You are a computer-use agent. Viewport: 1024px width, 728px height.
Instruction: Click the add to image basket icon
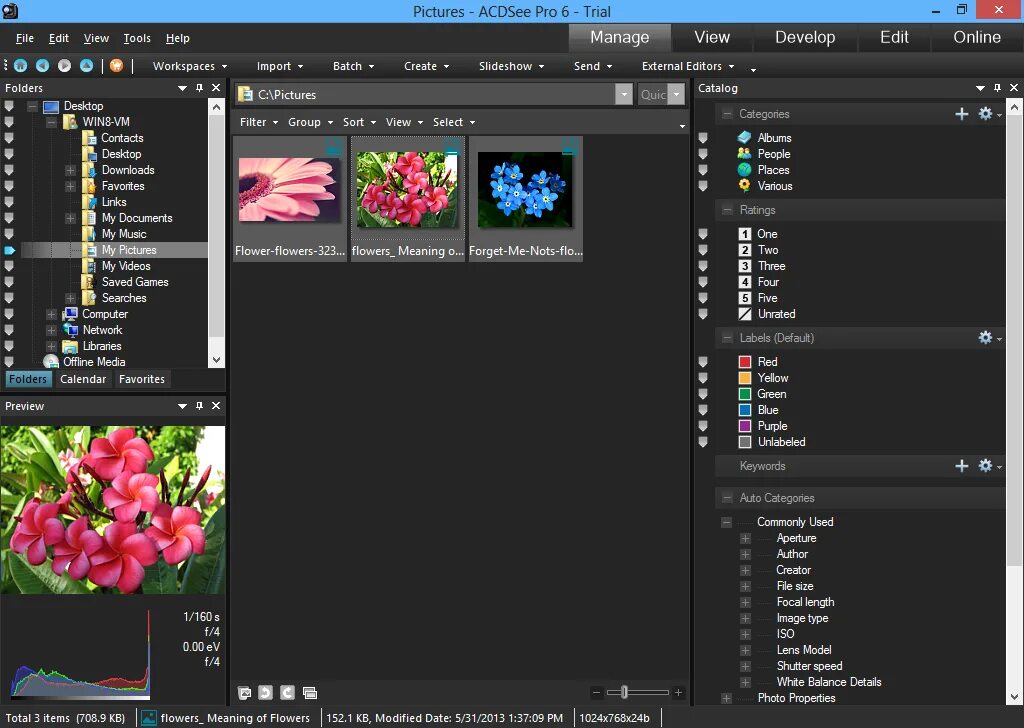244,693
